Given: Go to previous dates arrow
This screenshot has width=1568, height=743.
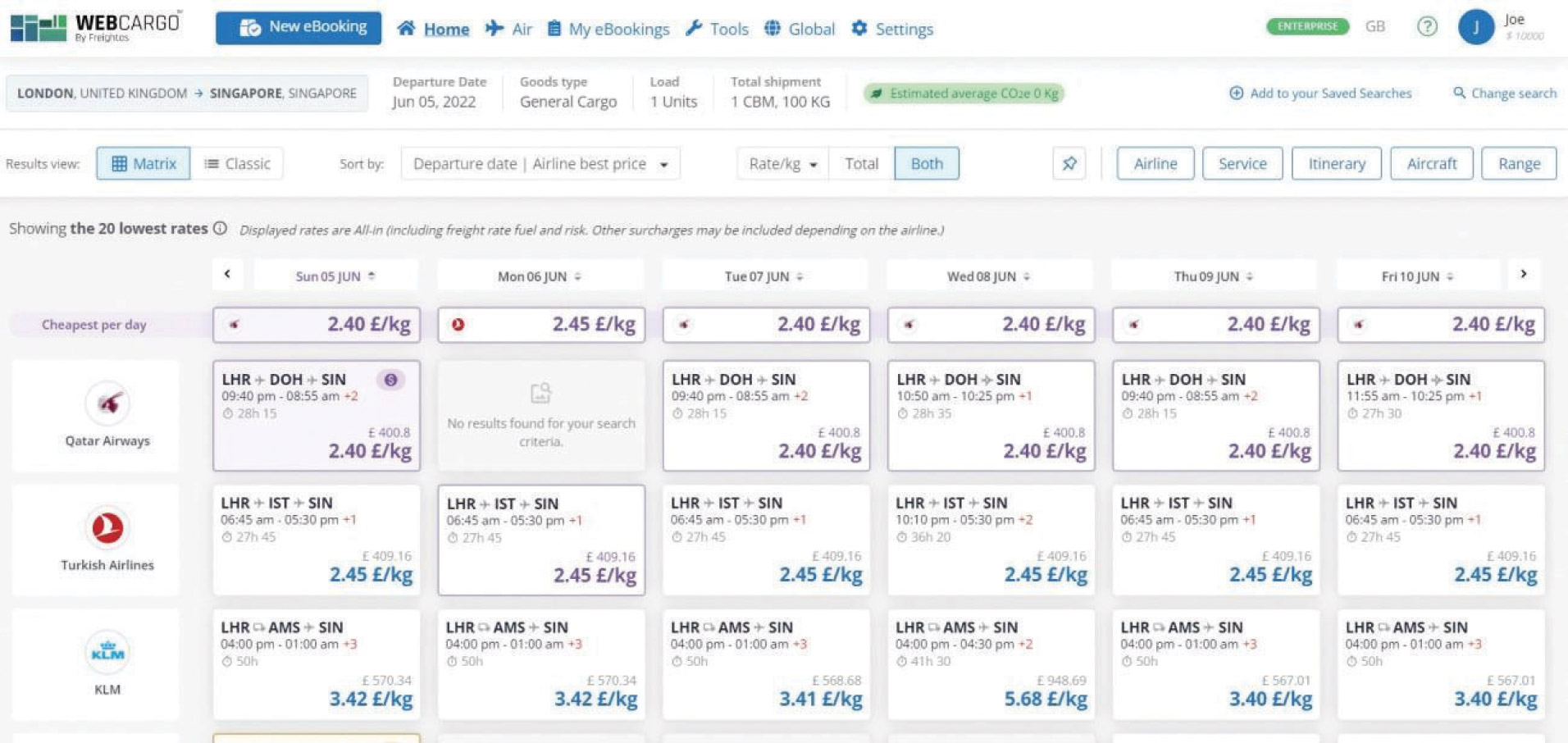Looking at the screenshot, I should point(227,274).
